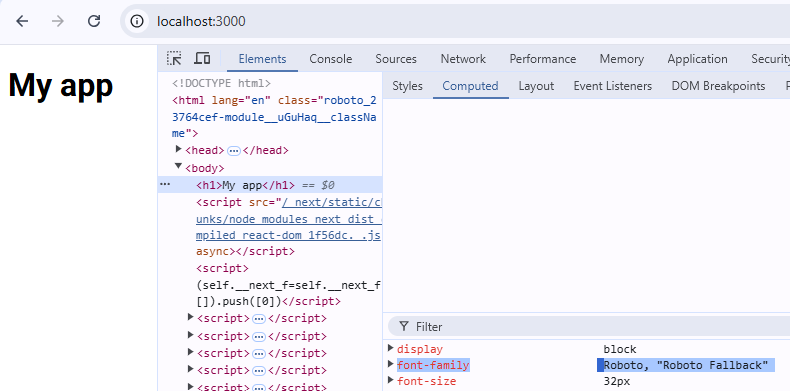Go back with the browser arrow
This screenshot has height=391, width=790.
pyautogui.click(x=22, y=21)
